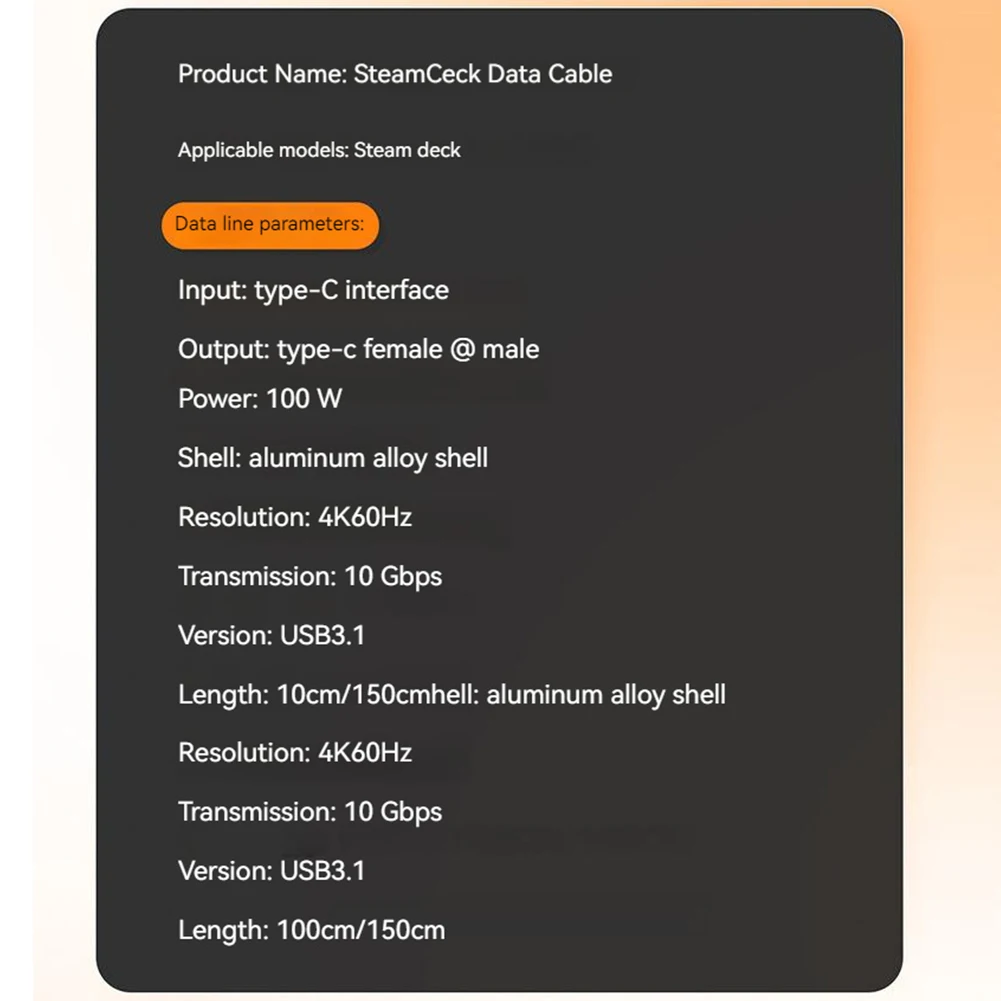Click the Resolution line directly under the Shell line
Viewport: 1001px width, 1001px height.
(294, 517)
